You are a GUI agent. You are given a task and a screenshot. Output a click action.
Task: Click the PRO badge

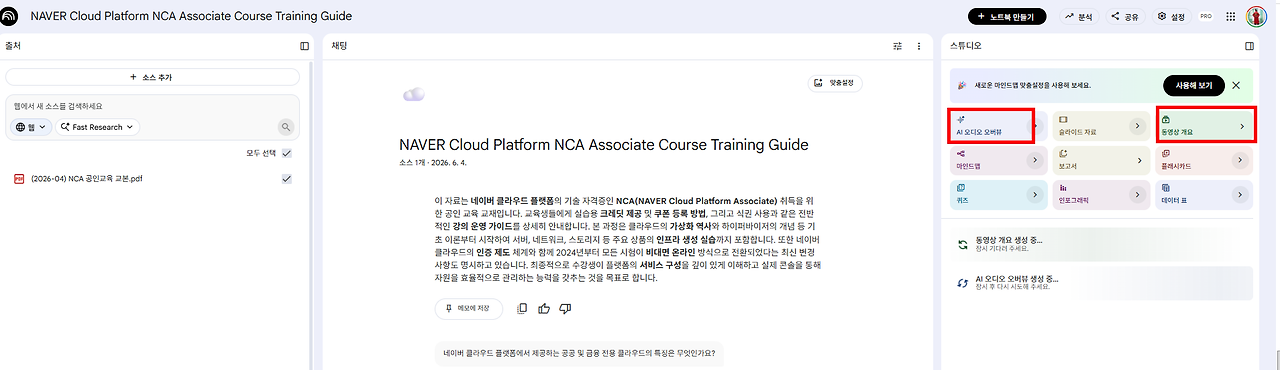(1206, 17)
